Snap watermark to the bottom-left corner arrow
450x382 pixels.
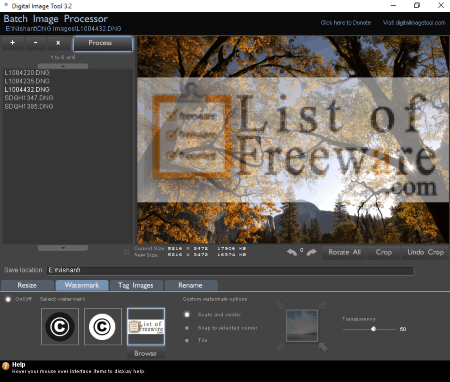280,347
